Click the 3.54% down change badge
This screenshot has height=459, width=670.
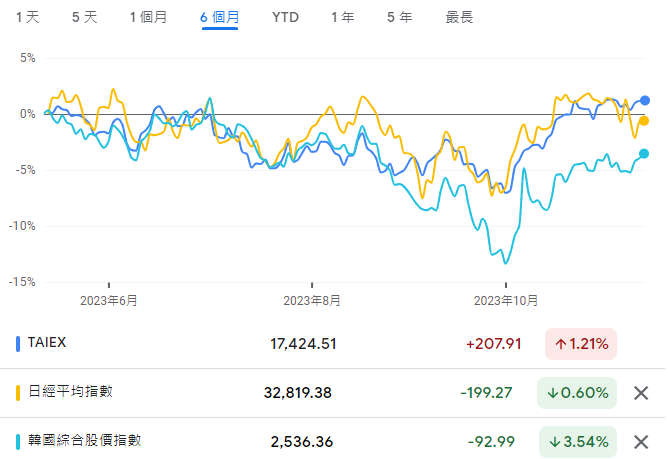coord(577,441)
